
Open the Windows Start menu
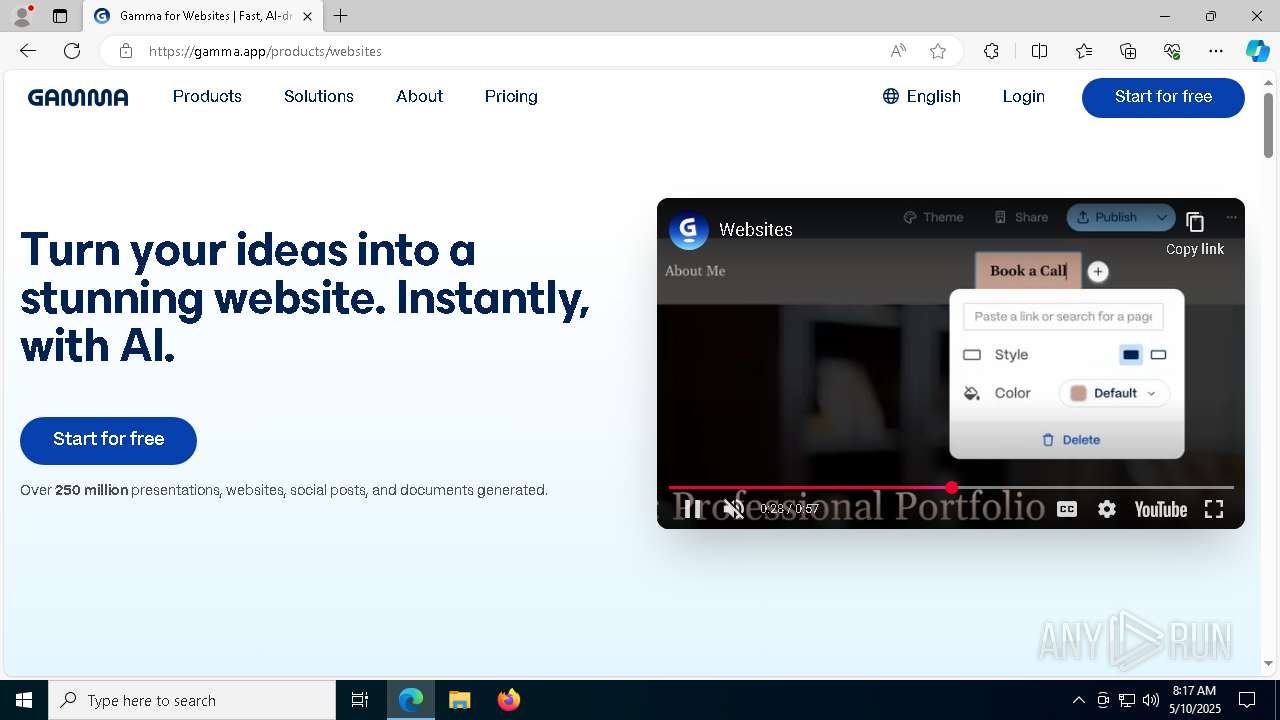click(24, 700)
